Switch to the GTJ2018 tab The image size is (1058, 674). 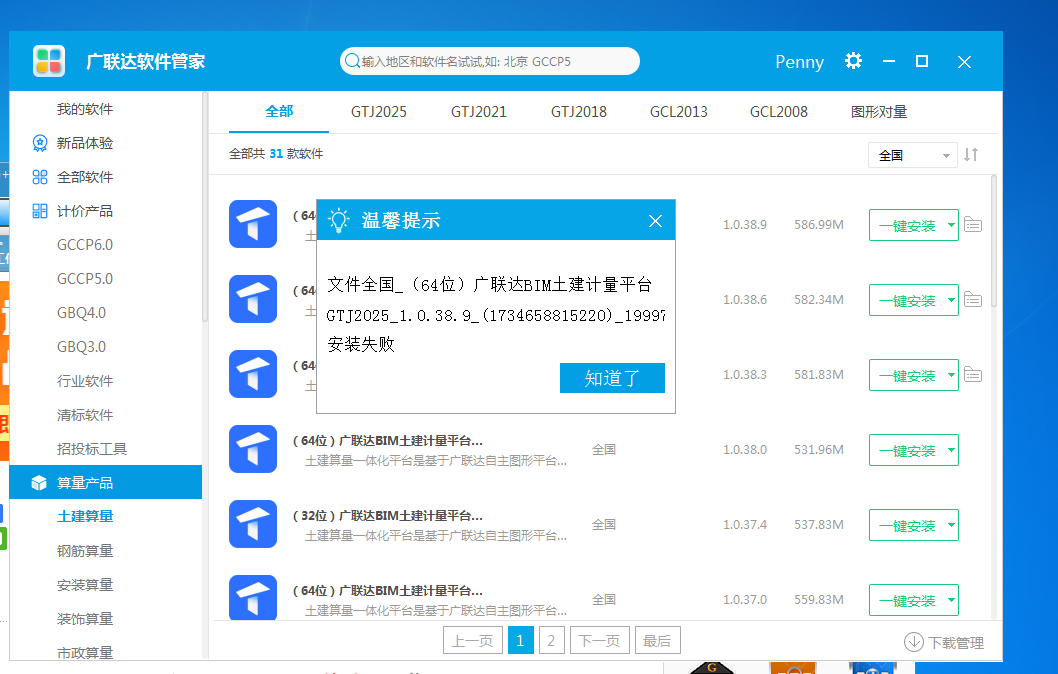pyautogui.click(x=578, y=111)
